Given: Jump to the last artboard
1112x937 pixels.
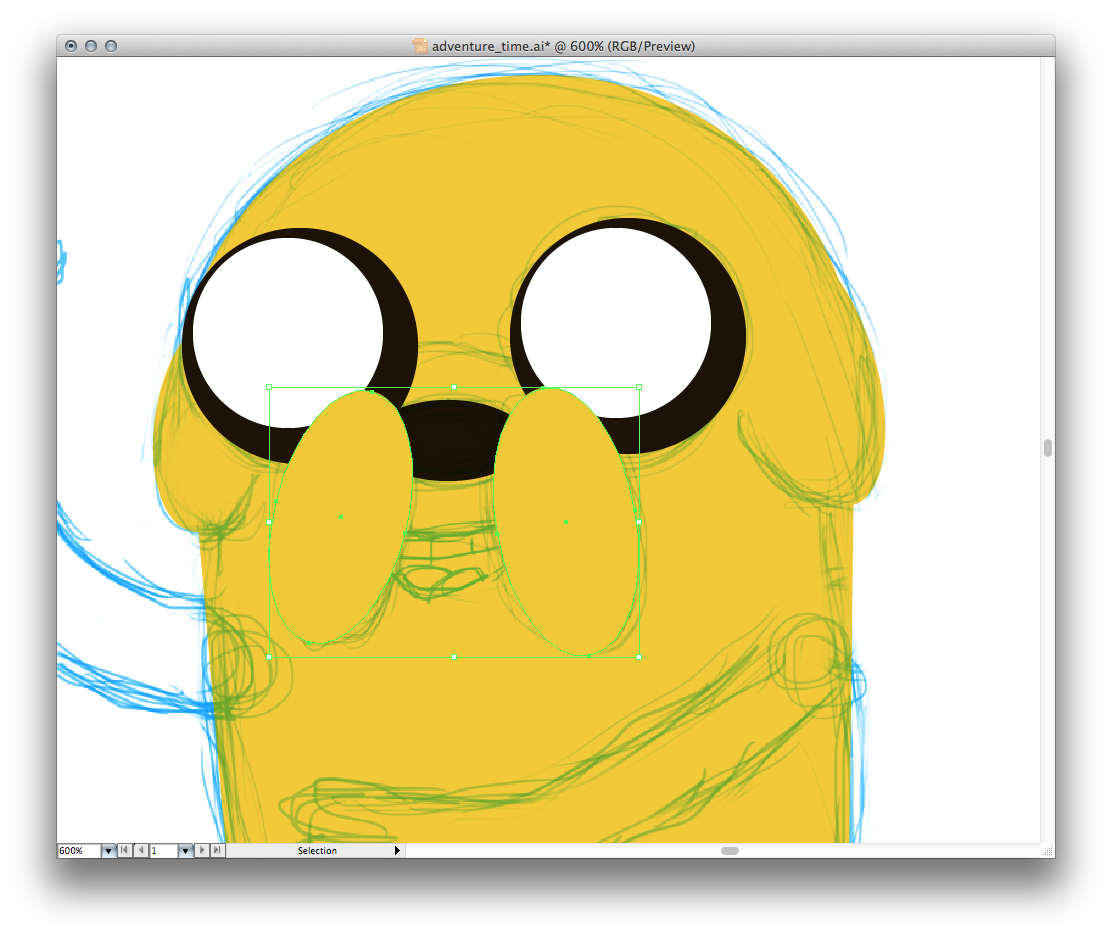Looking at the screenshot, I should [x=218, y=851].
